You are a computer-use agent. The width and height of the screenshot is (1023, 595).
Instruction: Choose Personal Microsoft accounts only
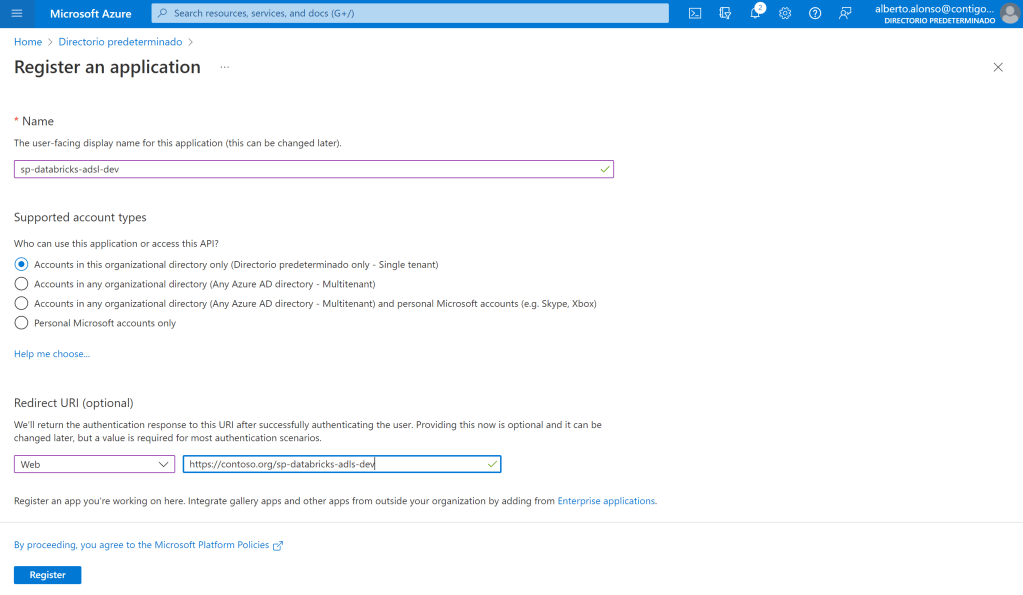[x=22, y=323]
